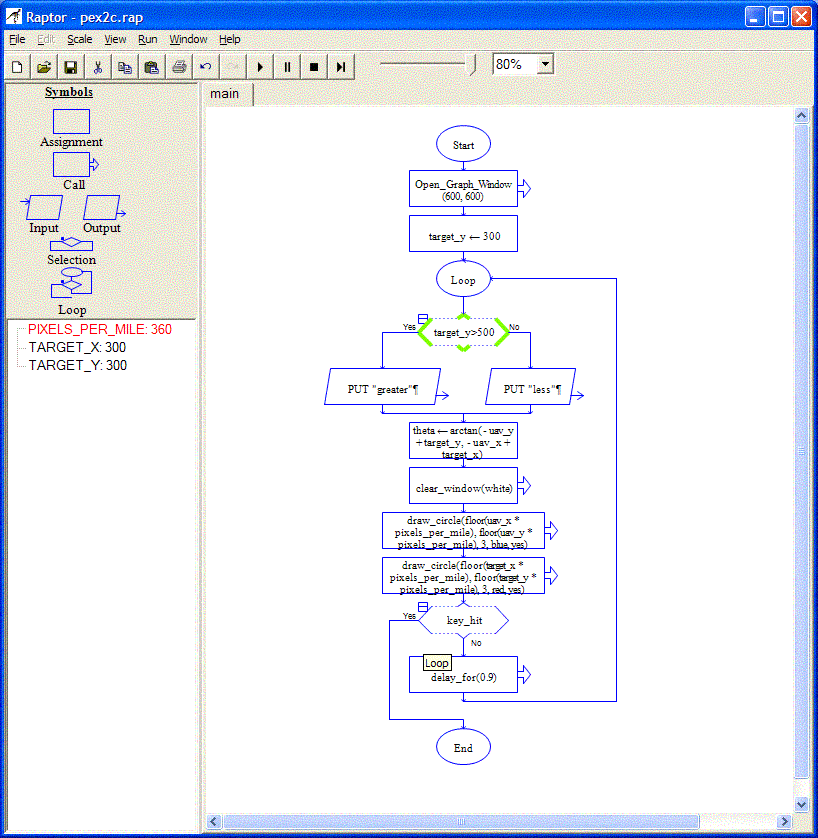The height and width of the screenshot is (838, 818).
Task: Pause program execution
Action: tap(287, 67)
